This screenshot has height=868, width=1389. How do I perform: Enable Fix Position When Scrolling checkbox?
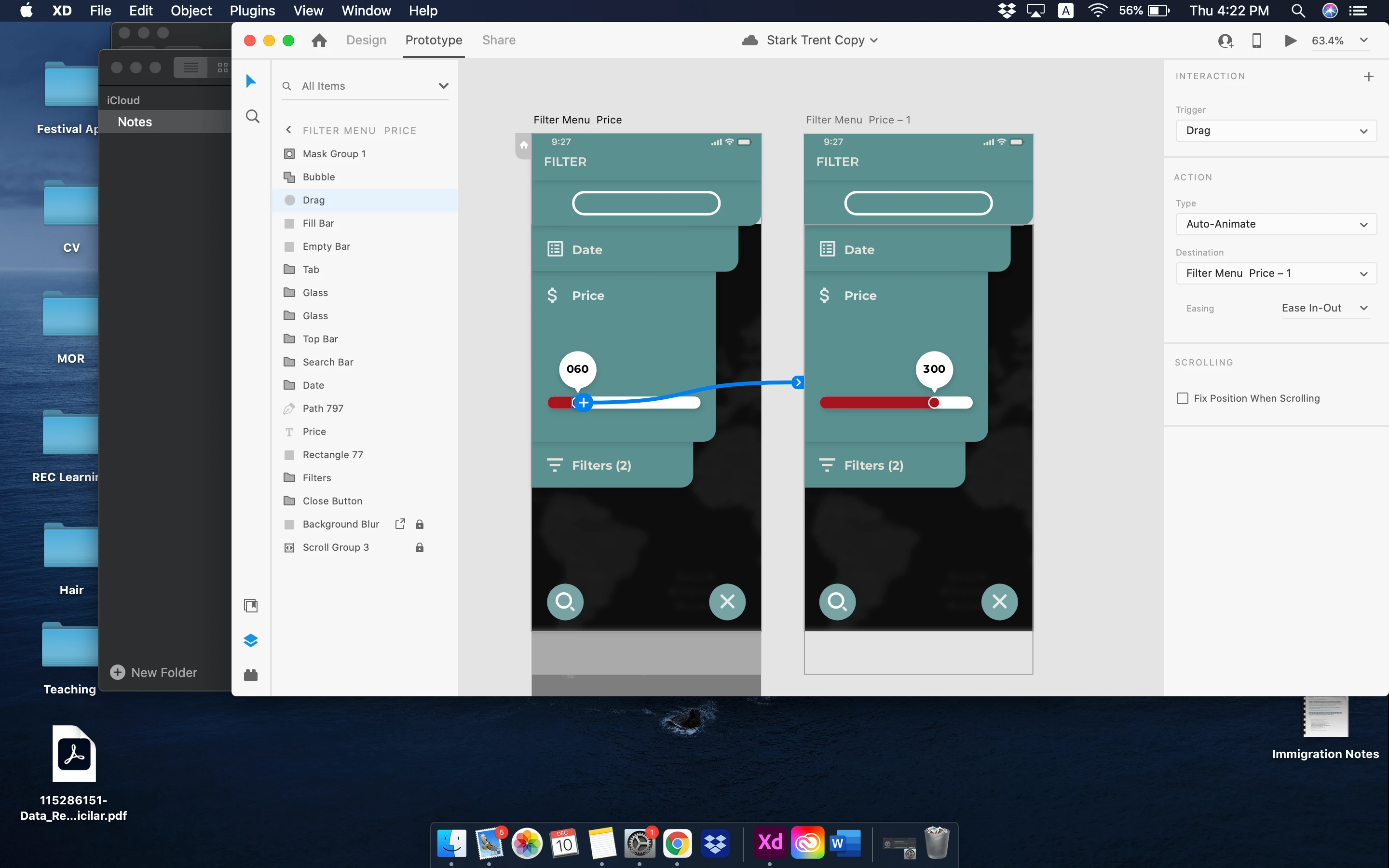(1182, 398)
